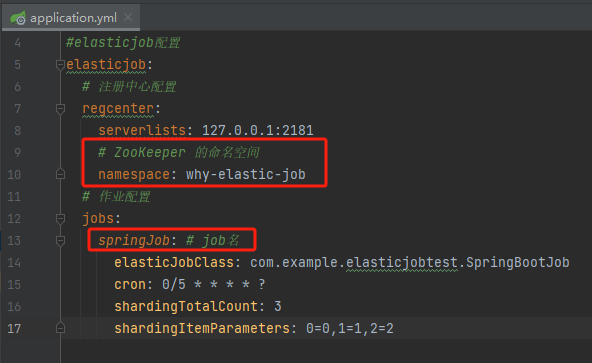The width and height of the screenshot is (592, 363).
Task: Collapse the regcenter block fold marker
Action: pyautogui.click(x=60, y=109)
